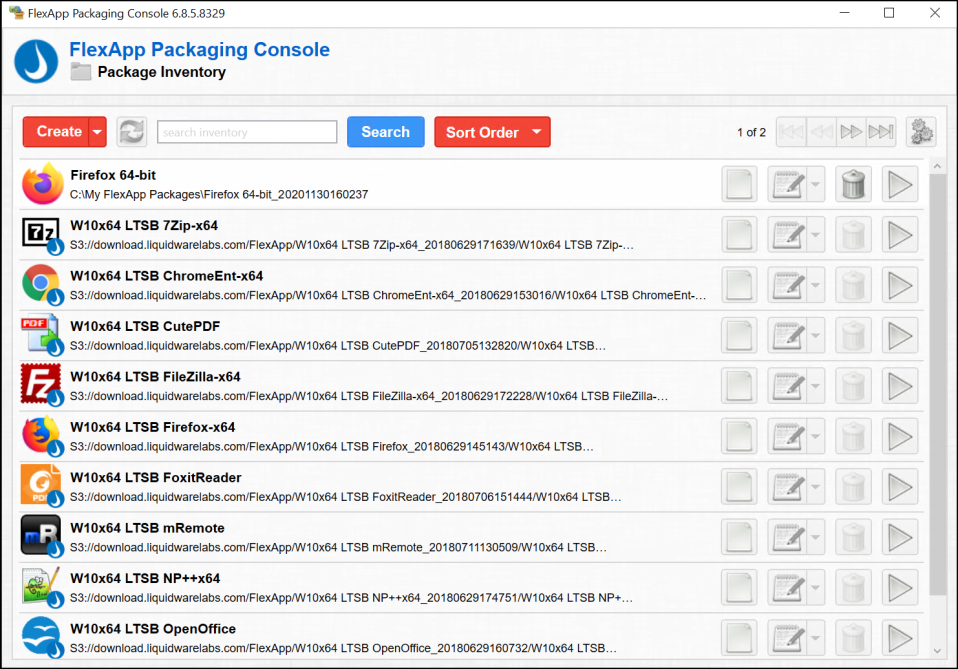Click trash icon for W10x64 LTSB FileZilla-x64
The height and width of the screenshot is (669, 958).
pyautogui.click(x=853, y=386)
